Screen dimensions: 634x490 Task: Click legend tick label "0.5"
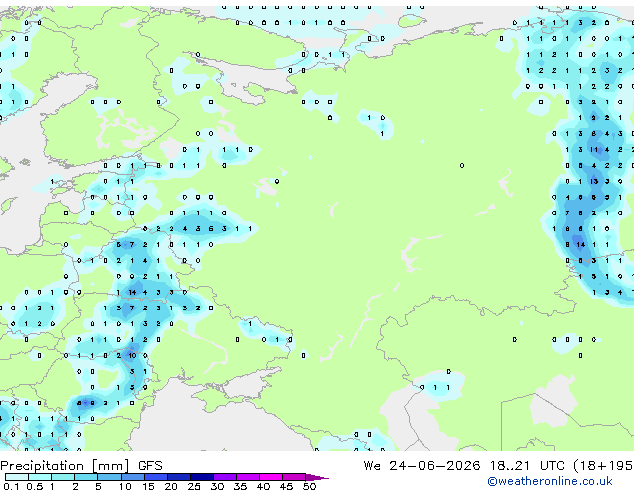click(x=35, y=486)
